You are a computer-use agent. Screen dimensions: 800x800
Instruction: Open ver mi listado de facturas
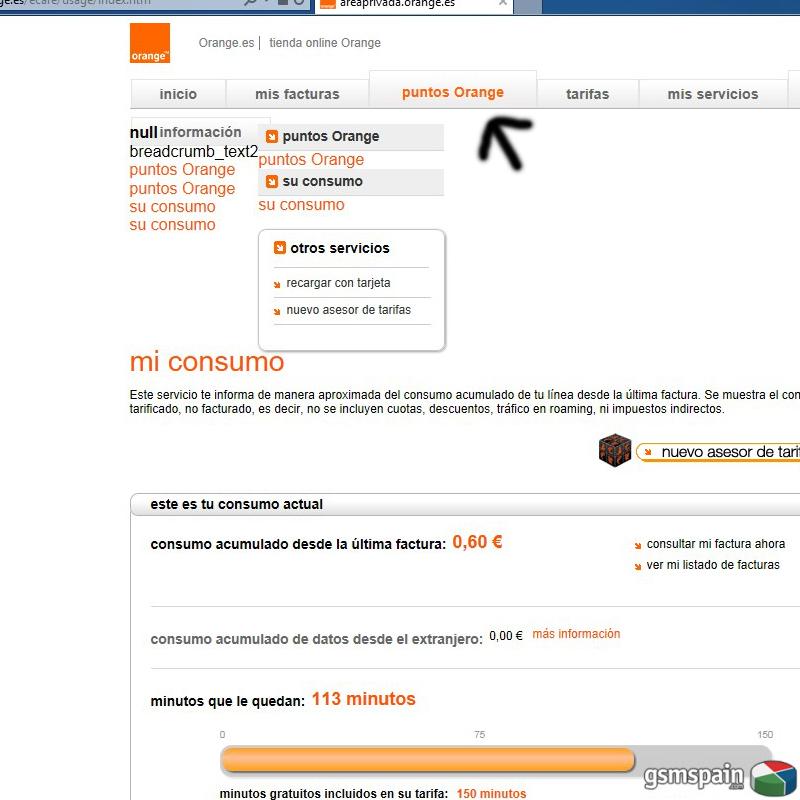click(713, 565)
